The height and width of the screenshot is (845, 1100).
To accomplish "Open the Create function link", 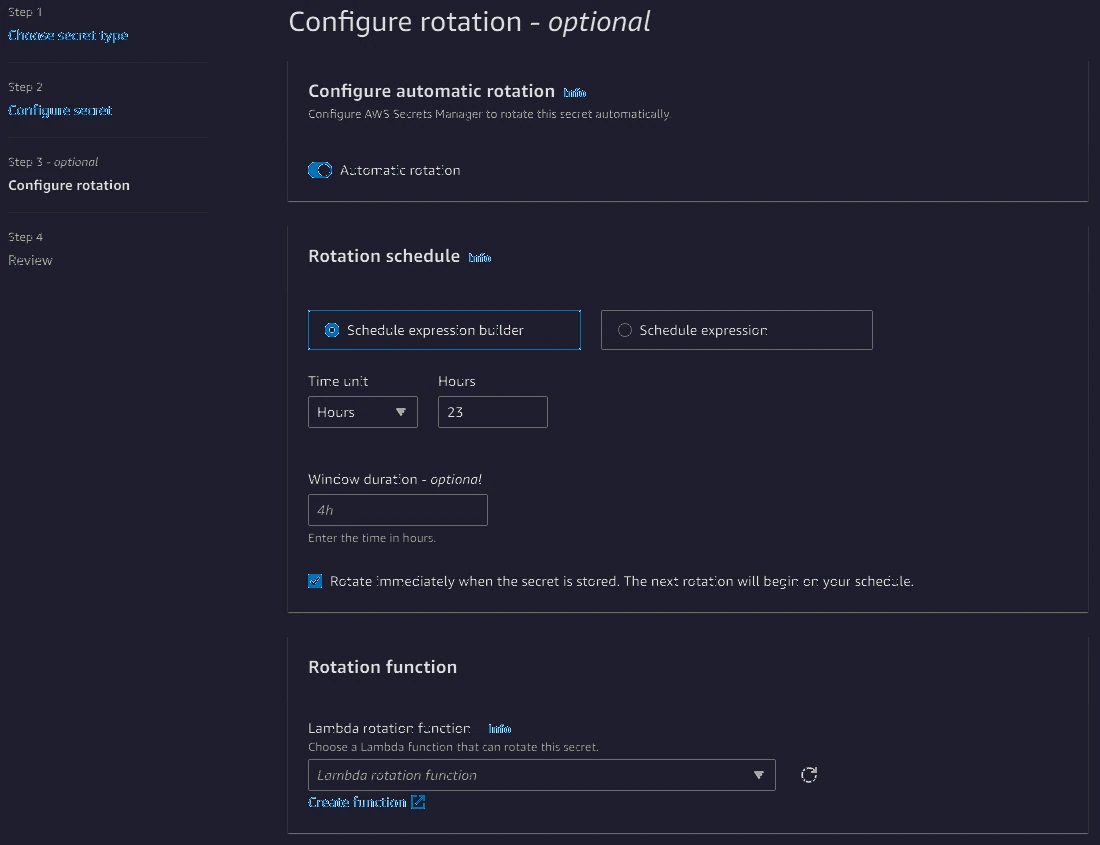I will click(357, 802).
